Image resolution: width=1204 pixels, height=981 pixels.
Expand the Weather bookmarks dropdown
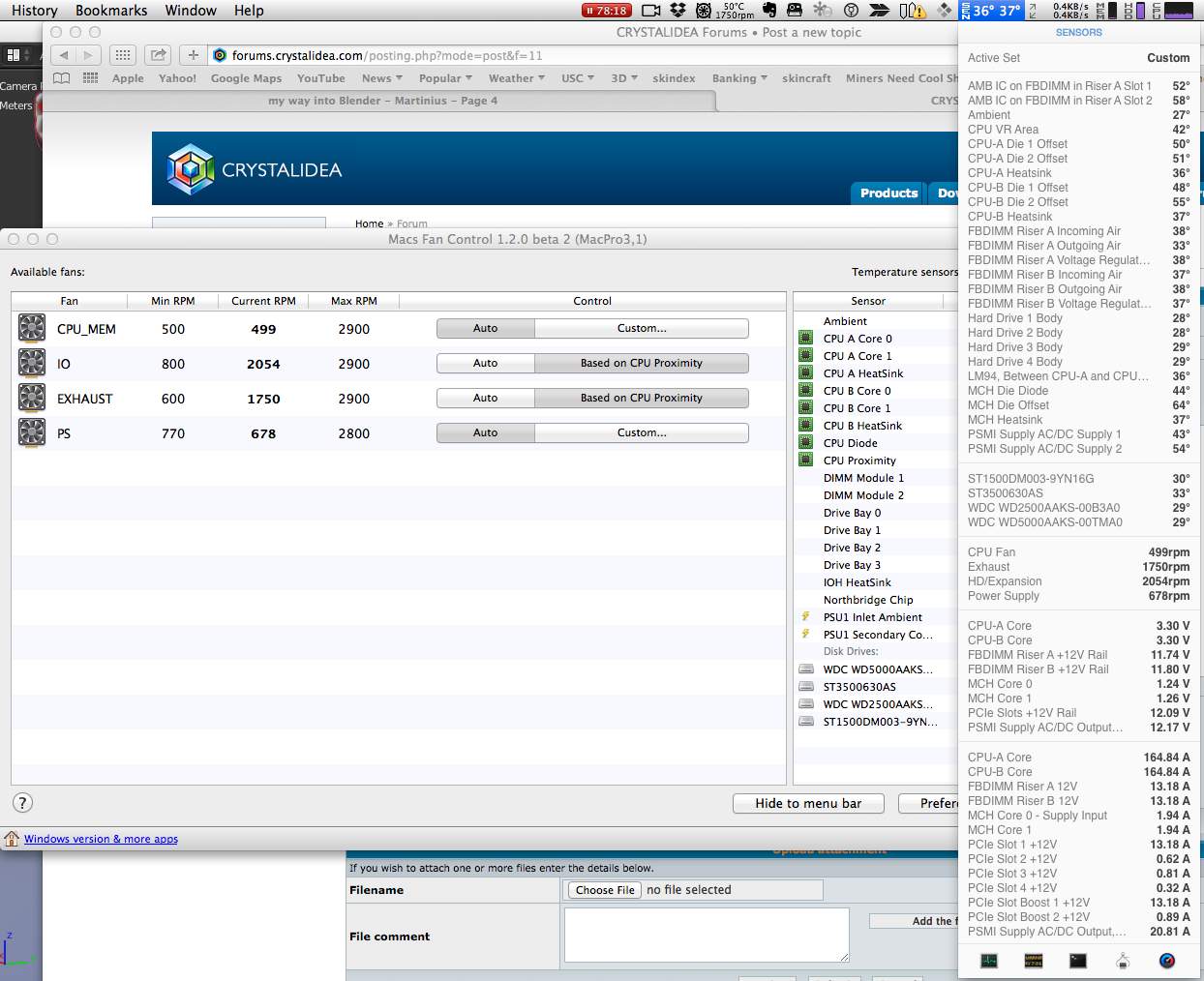516,78
